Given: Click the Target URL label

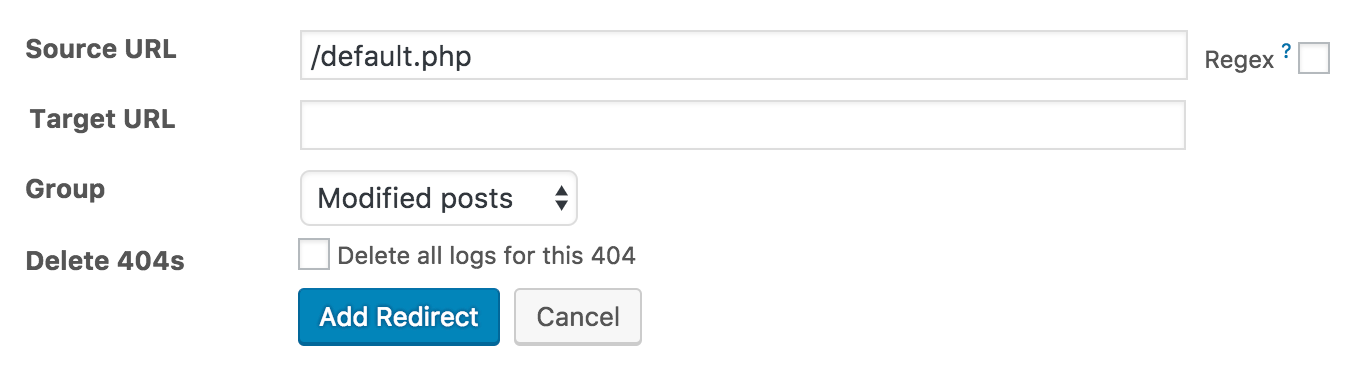Looking at the screenshot, I should click(102, 119).
